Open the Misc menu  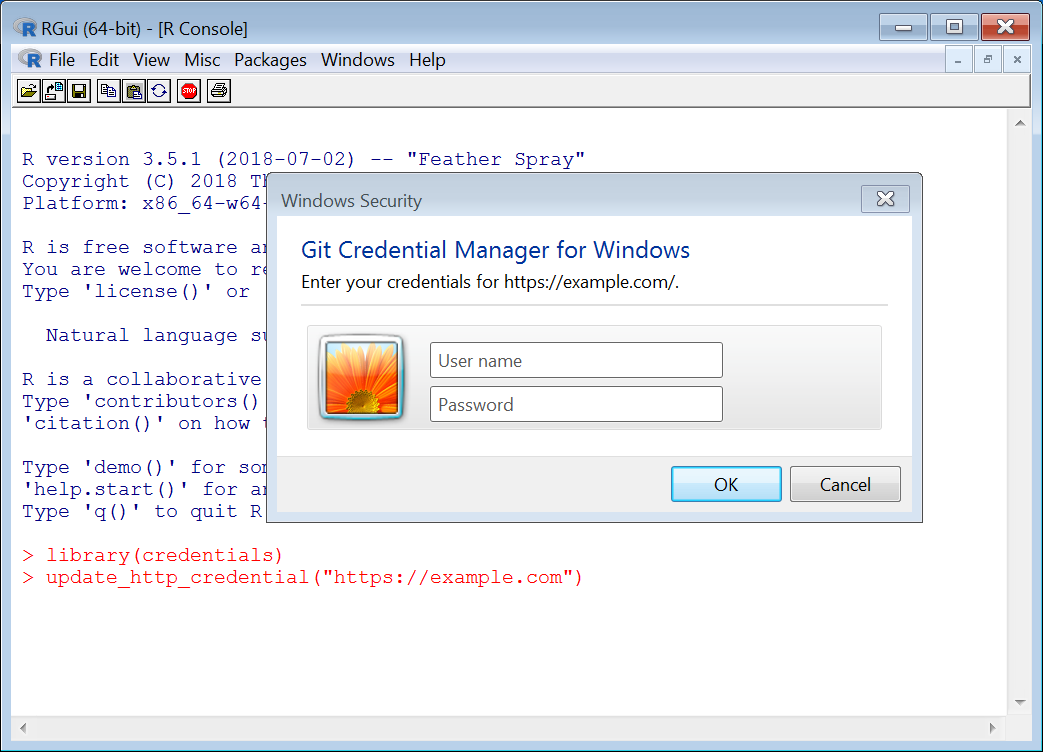point(202,59)
